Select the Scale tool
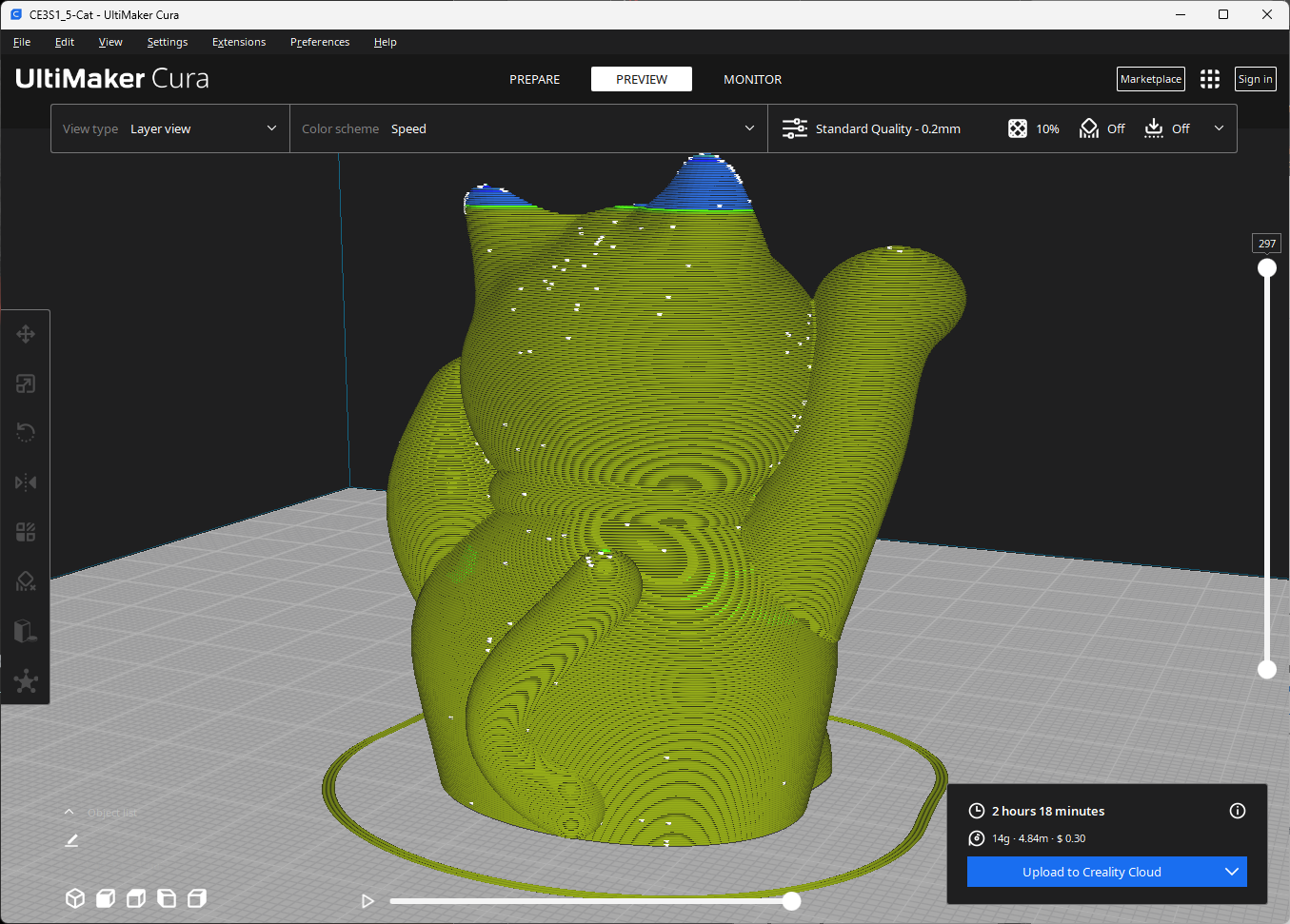This screenshot has height=924, width=1290. pyautogui.click(x=25, y=383)
